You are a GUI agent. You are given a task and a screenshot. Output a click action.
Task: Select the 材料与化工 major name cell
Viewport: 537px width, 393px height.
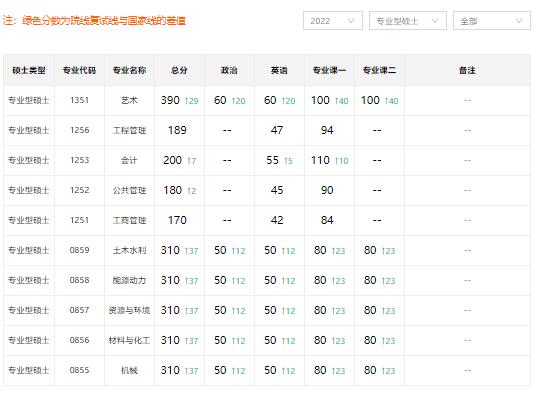click(x=129, y=340)
